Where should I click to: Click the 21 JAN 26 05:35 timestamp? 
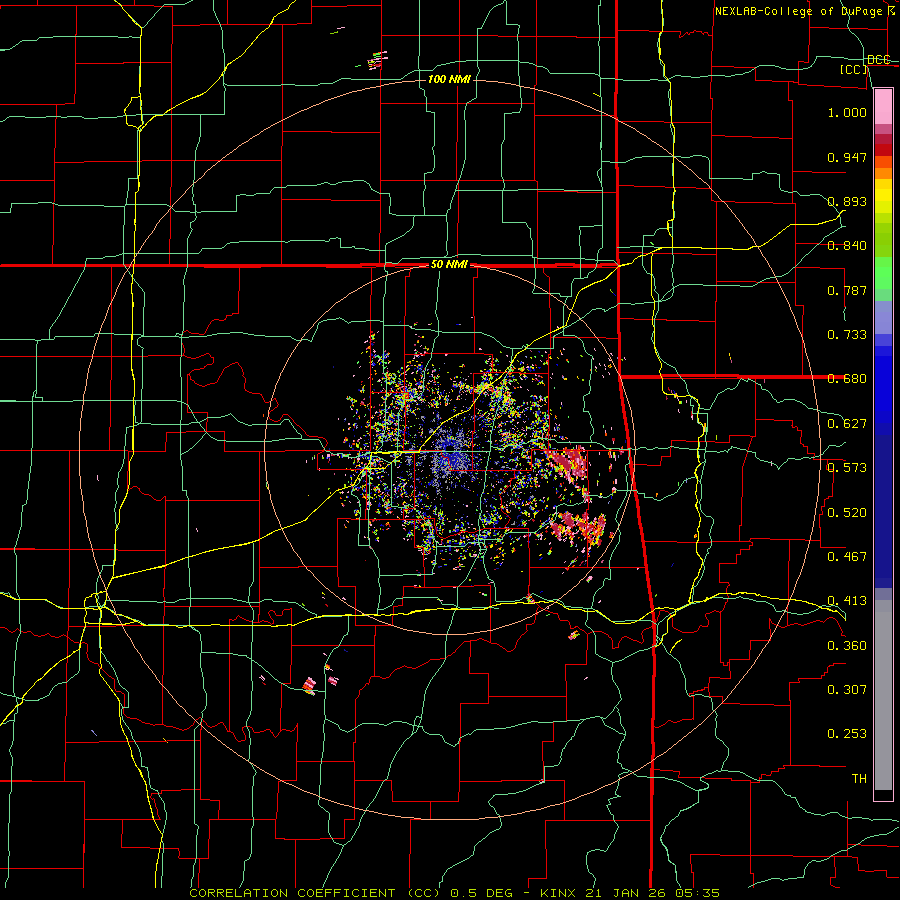click(x=653, y=893)
